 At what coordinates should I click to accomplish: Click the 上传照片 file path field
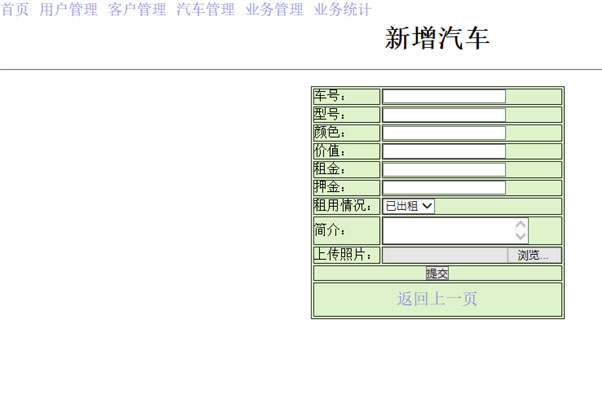coord(445,255)
